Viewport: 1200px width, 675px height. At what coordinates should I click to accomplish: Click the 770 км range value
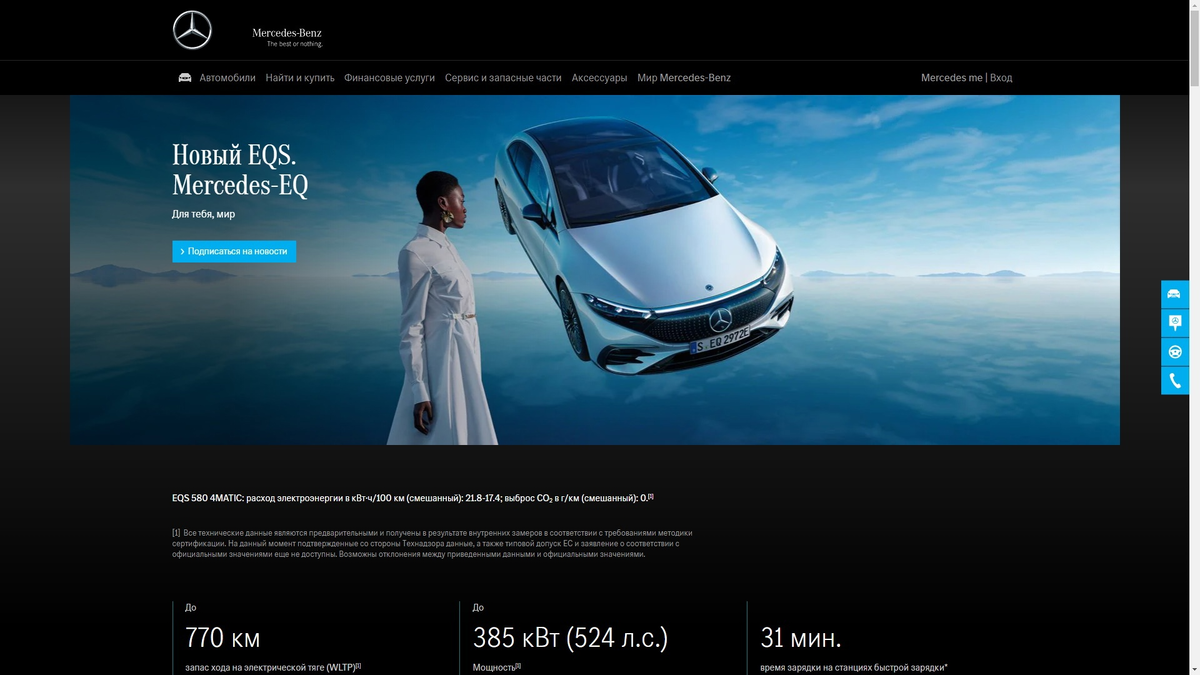222,637
